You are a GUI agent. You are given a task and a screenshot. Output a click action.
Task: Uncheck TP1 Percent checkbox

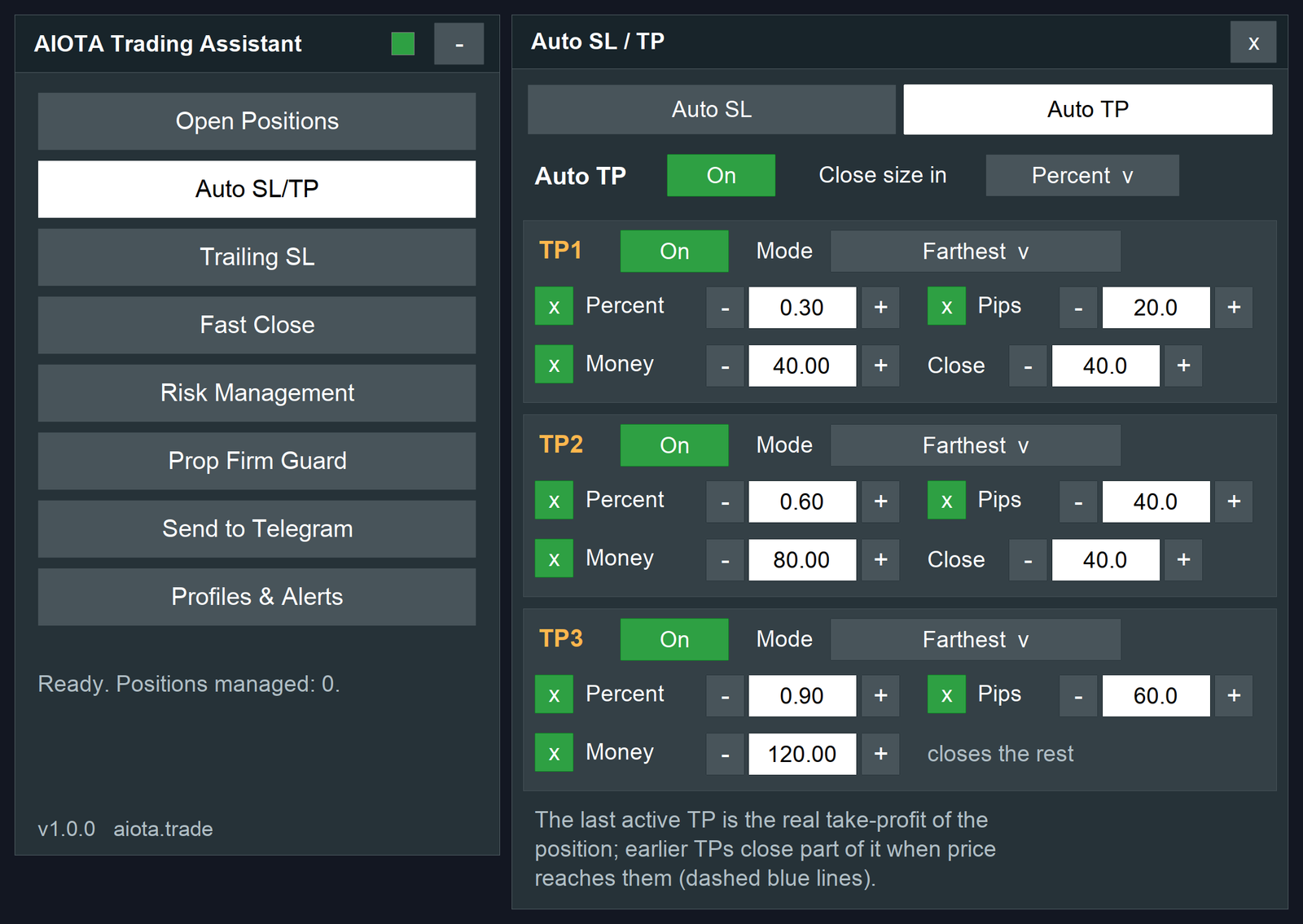click(554, 306)
